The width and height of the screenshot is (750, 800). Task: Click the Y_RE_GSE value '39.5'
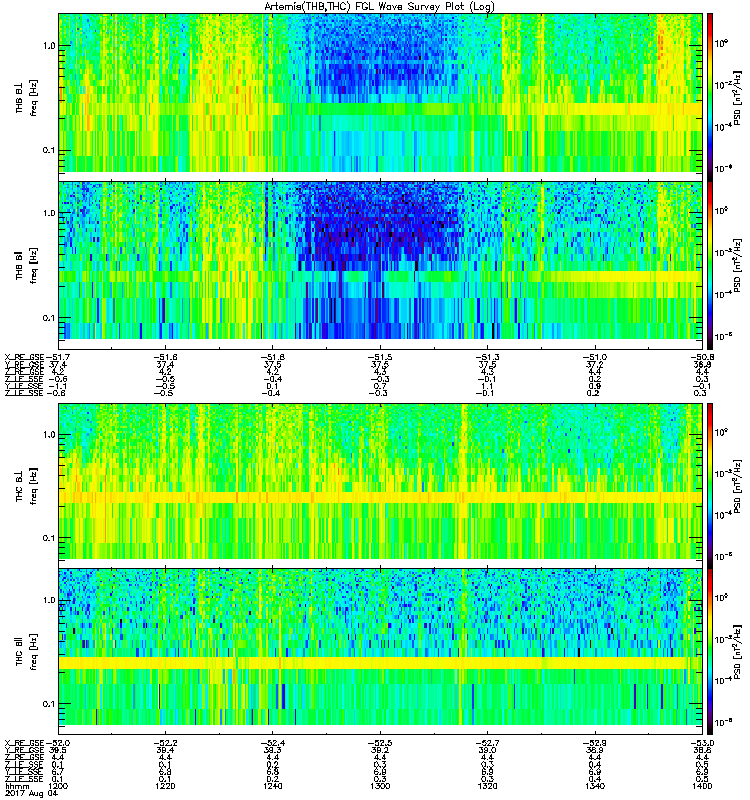pos(58,751)
